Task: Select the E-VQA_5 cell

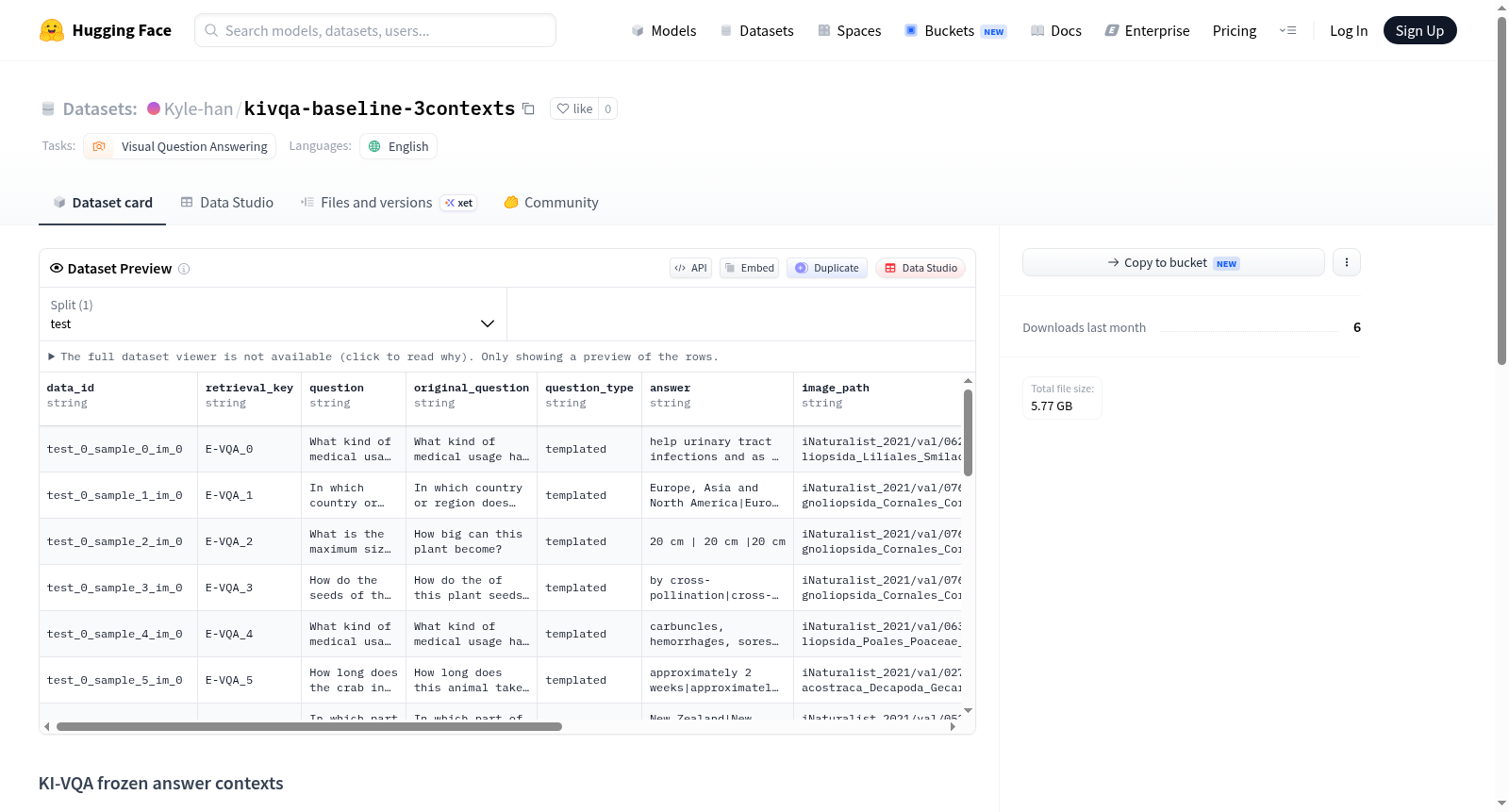Action: click(250, 681)
